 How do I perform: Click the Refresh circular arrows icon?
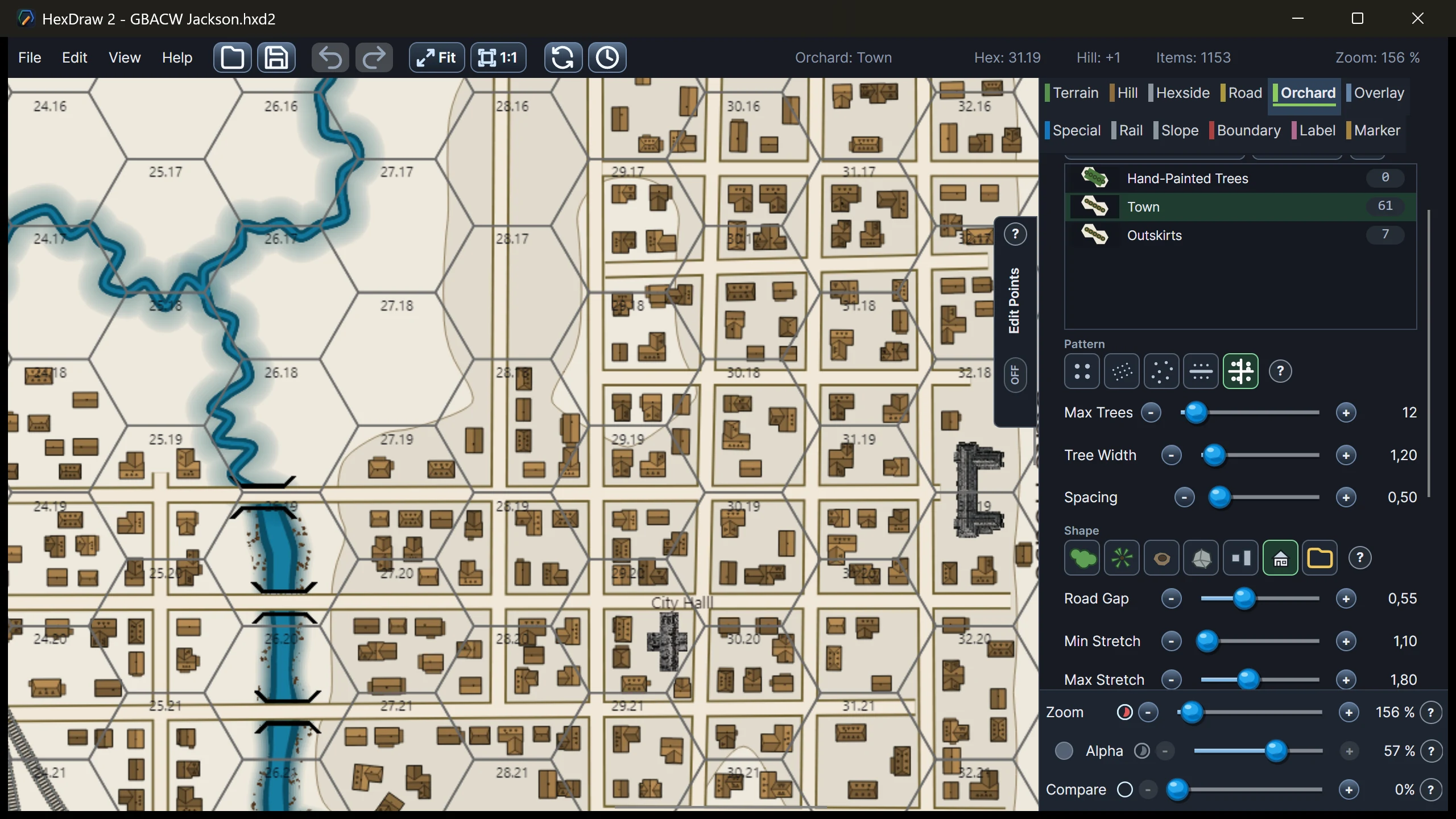563,57
